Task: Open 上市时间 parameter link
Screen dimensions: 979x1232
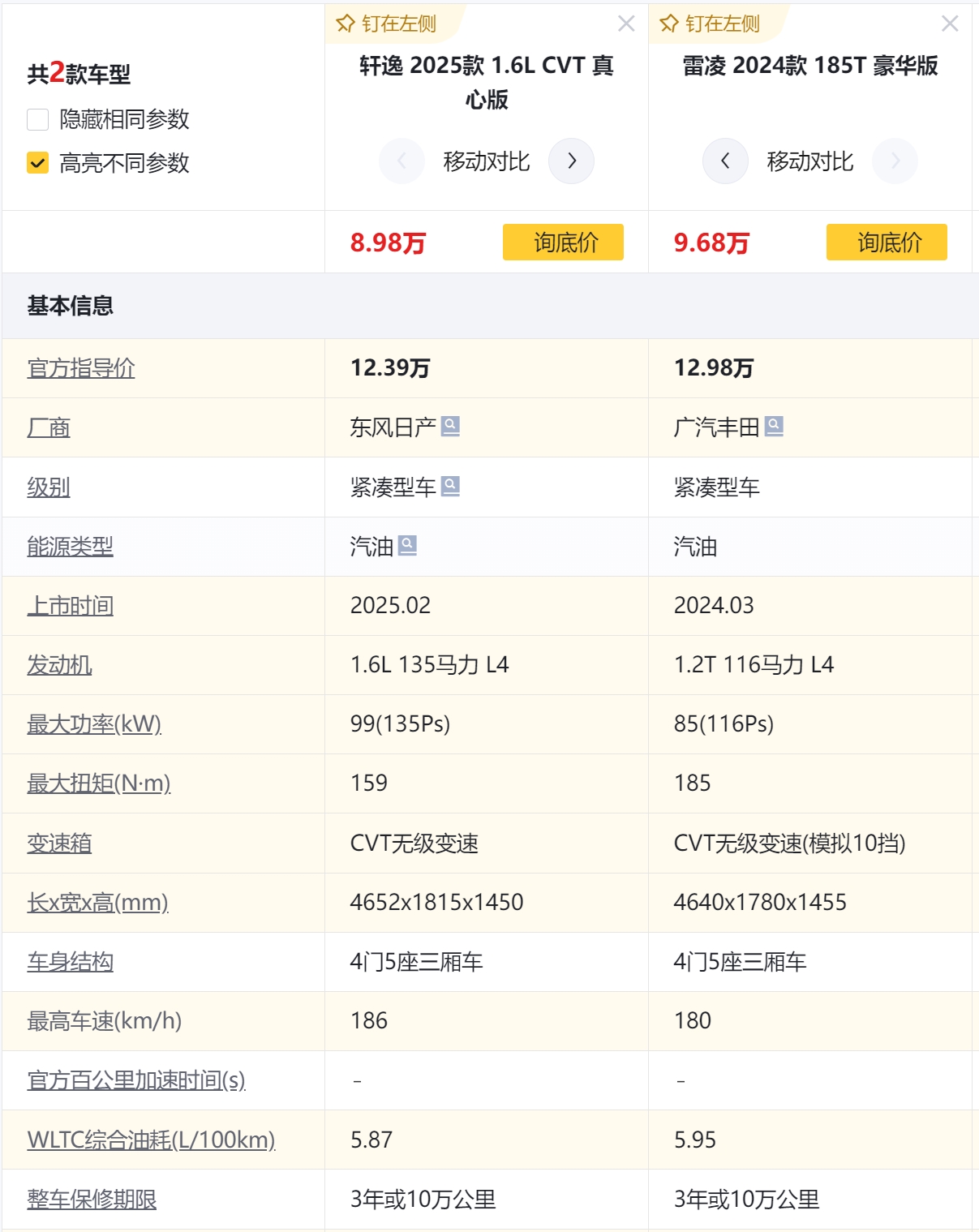Action: (x=71, y=606)
